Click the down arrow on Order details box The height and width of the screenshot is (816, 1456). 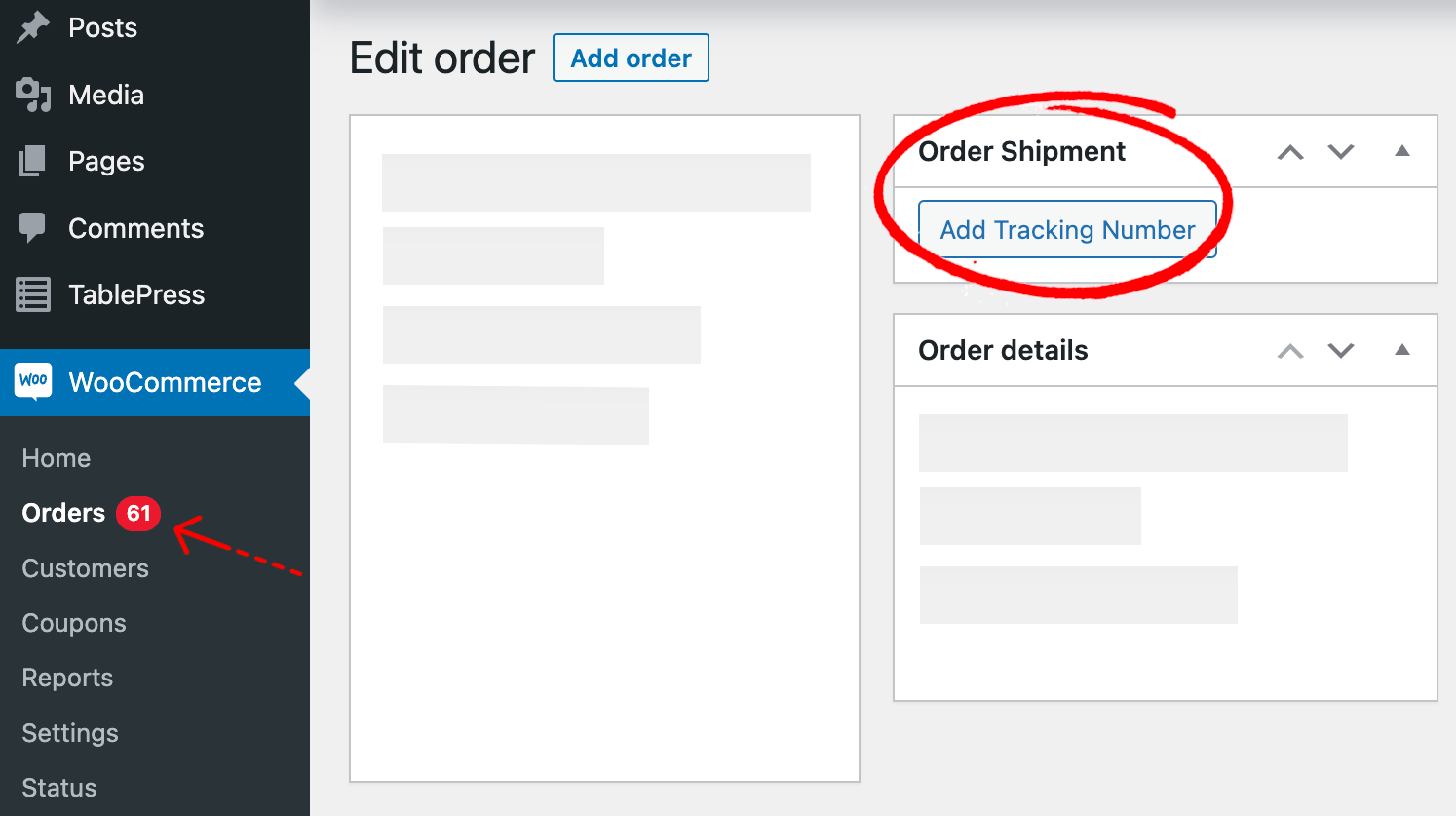point(1340,350)
